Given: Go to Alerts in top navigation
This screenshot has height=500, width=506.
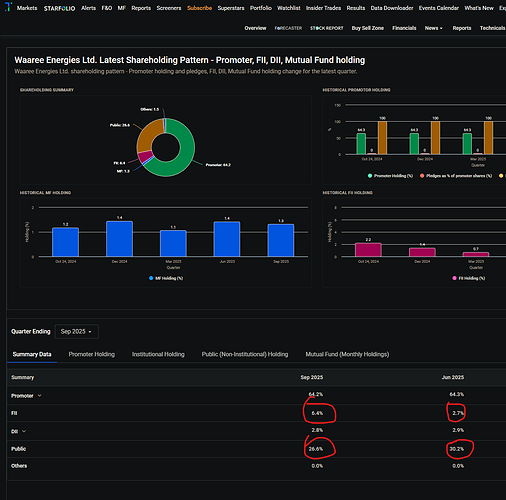Looking at the screenshot, I should click(x=88, y=8).
